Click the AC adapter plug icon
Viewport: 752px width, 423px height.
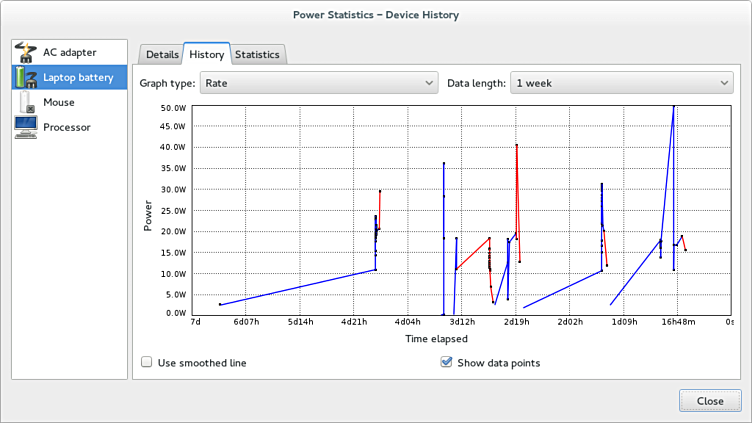click(26, 53)
